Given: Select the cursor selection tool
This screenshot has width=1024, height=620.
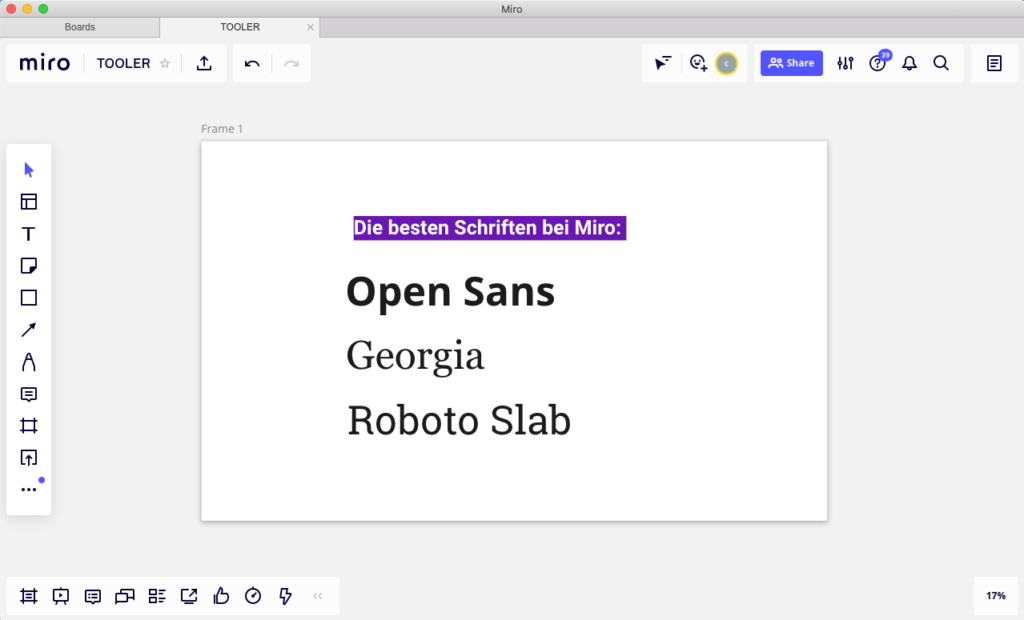Looking at the screenshot, I should click(29, 170).
